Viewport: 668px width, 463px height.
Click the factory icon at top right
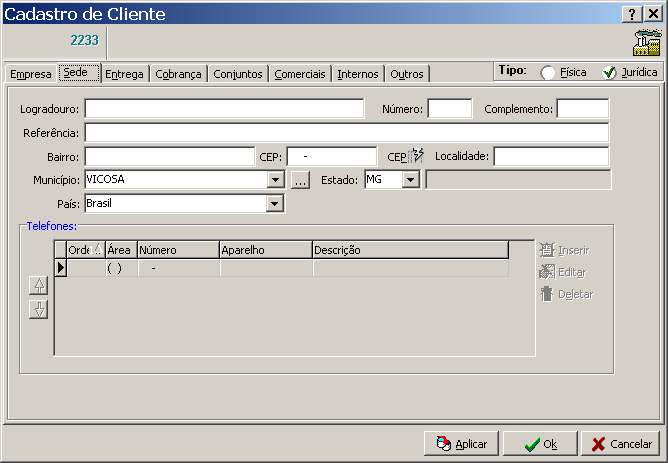pyautogui.click(x=647, y=42)
